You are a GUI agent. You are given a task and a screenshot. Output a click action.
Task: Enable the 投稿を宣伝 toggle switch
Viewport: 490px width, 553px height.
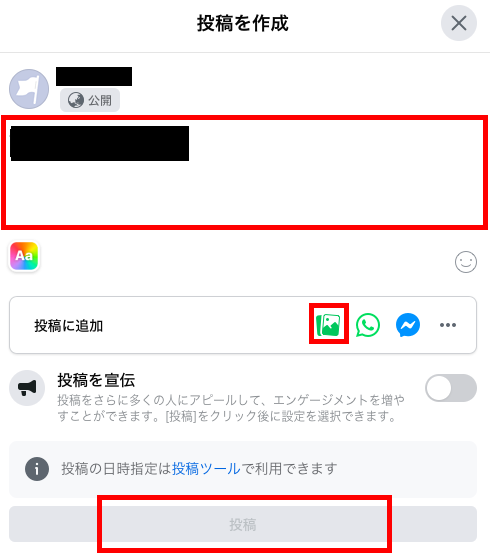tap(451, 388)
